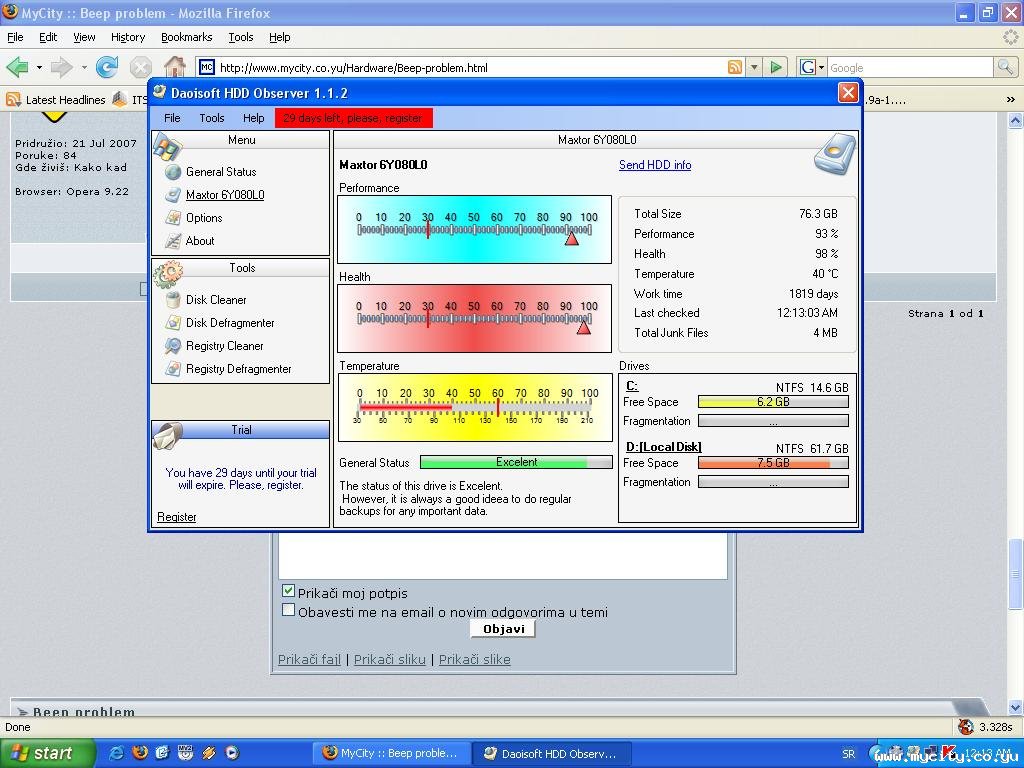Click the General Status globe icon
This screenshot has height=768, width=1024.
(x=172, y=172)
